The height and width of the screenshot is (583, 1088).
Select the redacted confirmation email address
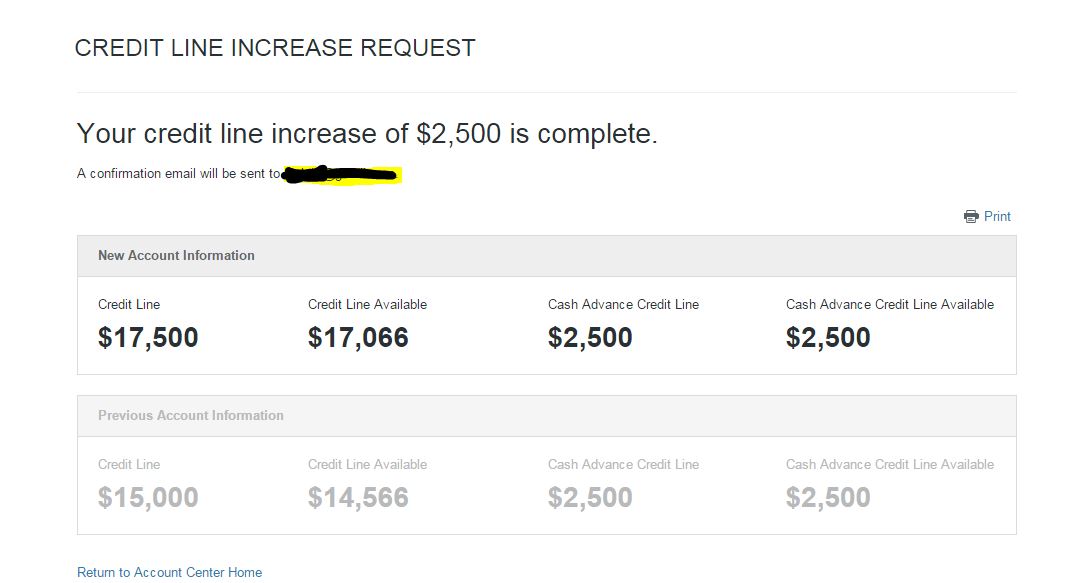(x=341, y=176)
